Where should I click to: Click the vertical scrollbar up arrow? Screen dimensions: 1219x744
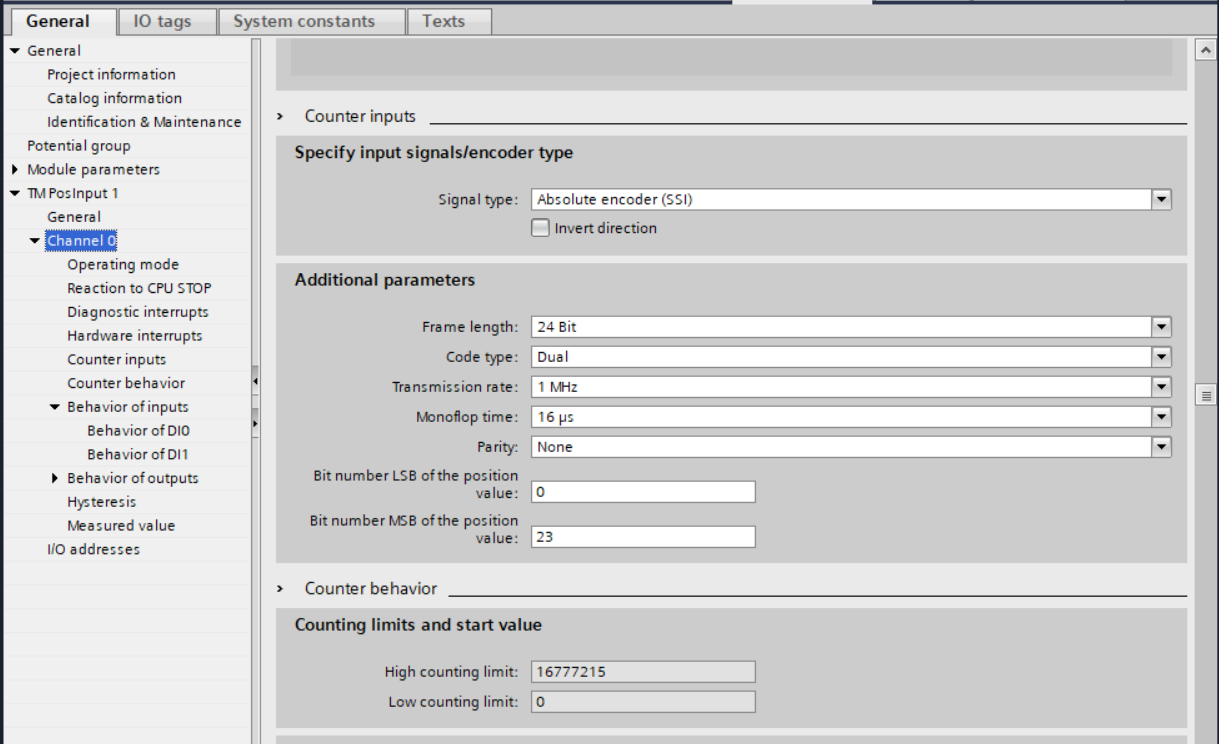coord(1206,49)
